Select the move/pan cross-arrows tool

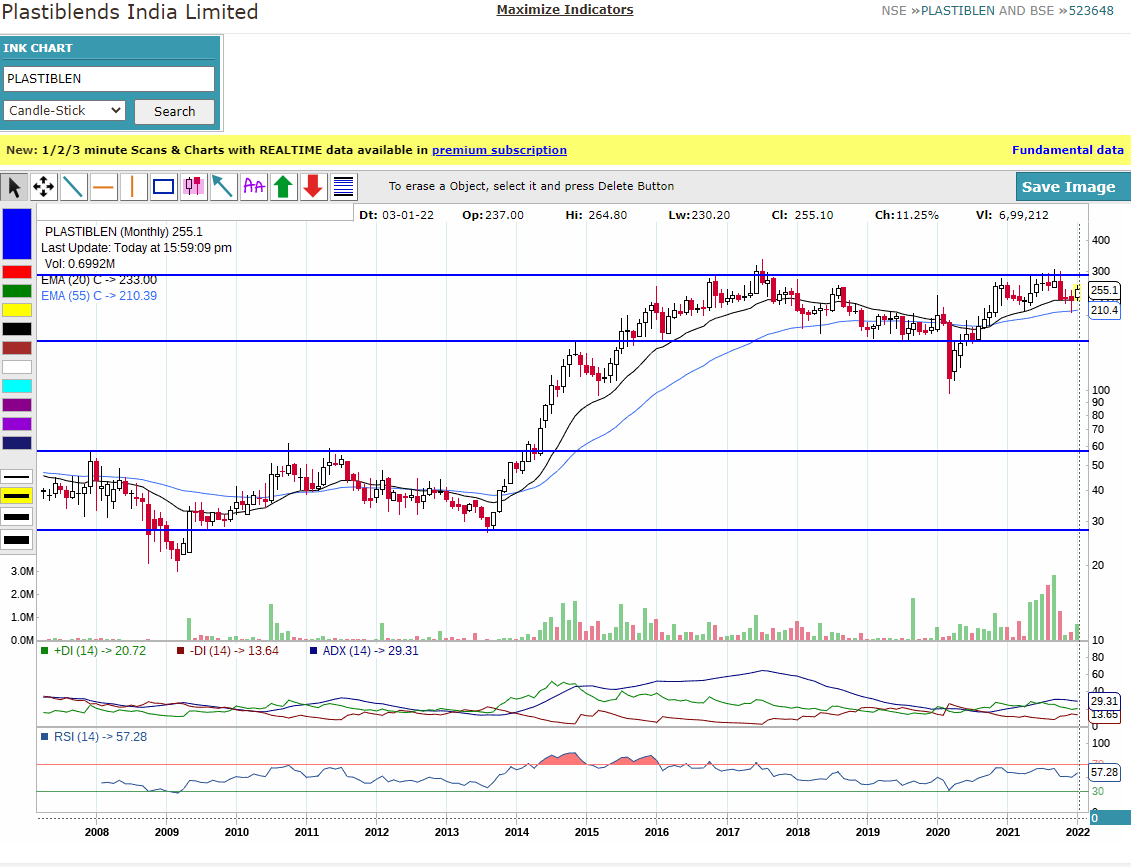(43, 187)
